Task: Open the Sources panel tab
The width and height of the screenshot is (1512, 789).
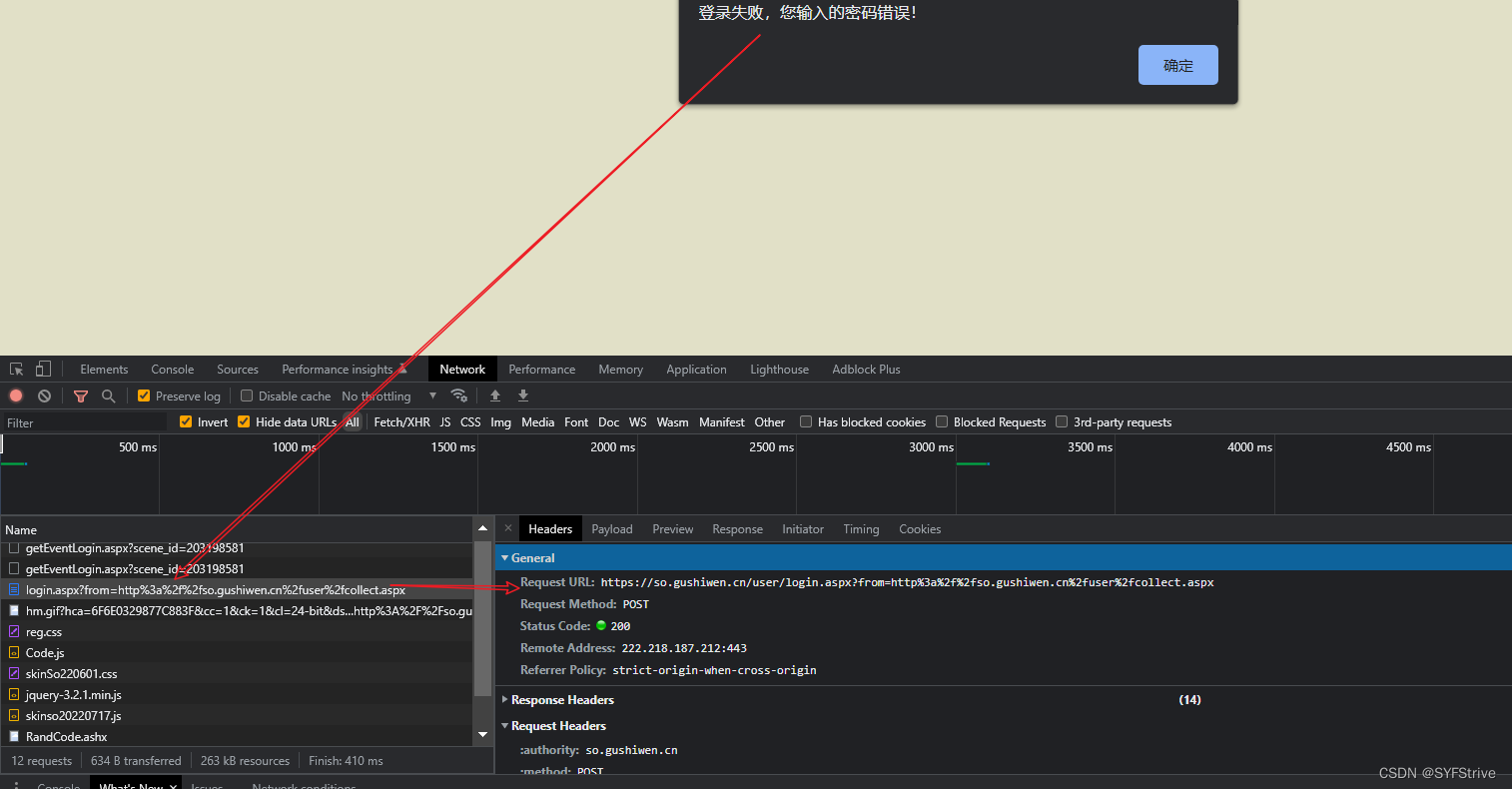Action: [238, 369]
